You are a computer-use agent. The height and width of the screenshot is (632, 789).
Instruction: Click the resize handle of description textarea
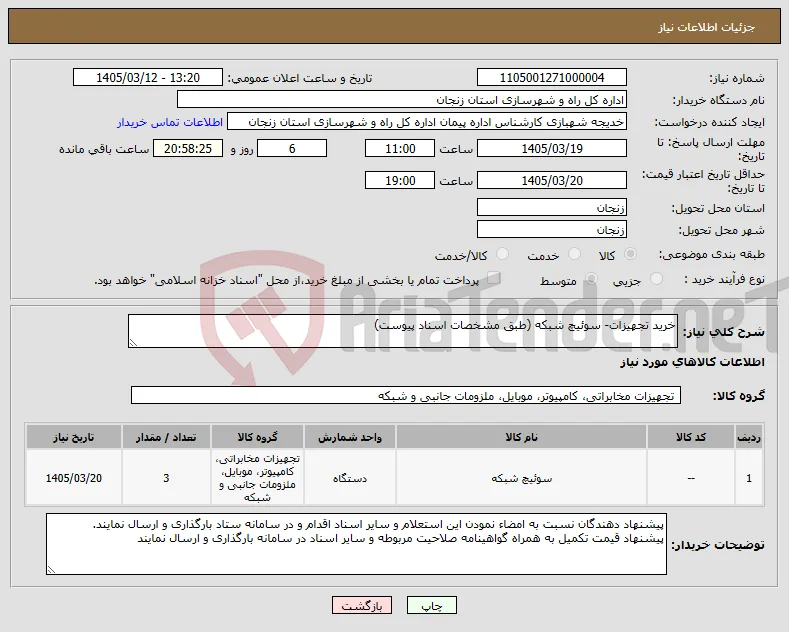(133, 343)
